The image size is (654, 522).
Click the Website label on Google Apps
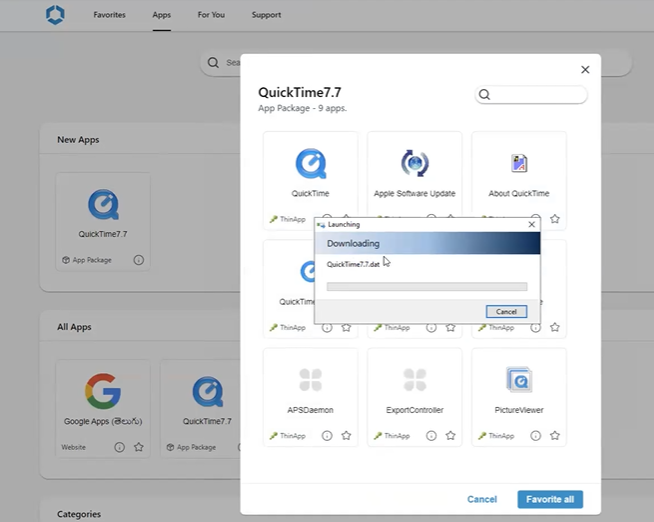click(73, 447)
